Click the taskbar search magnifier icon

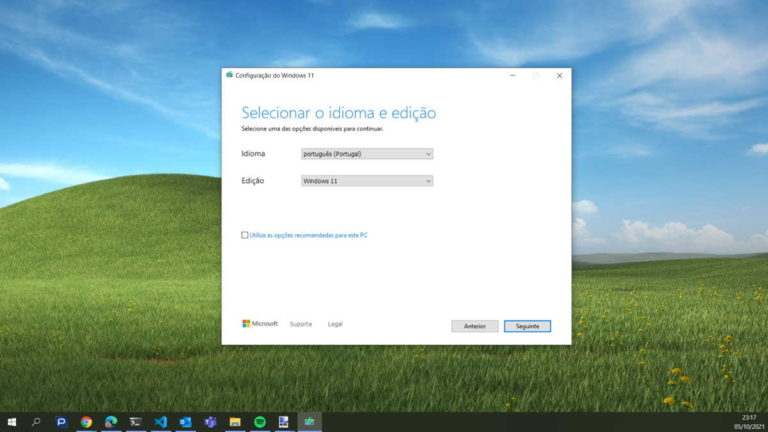pyautogui.click(x=37, y=422)
